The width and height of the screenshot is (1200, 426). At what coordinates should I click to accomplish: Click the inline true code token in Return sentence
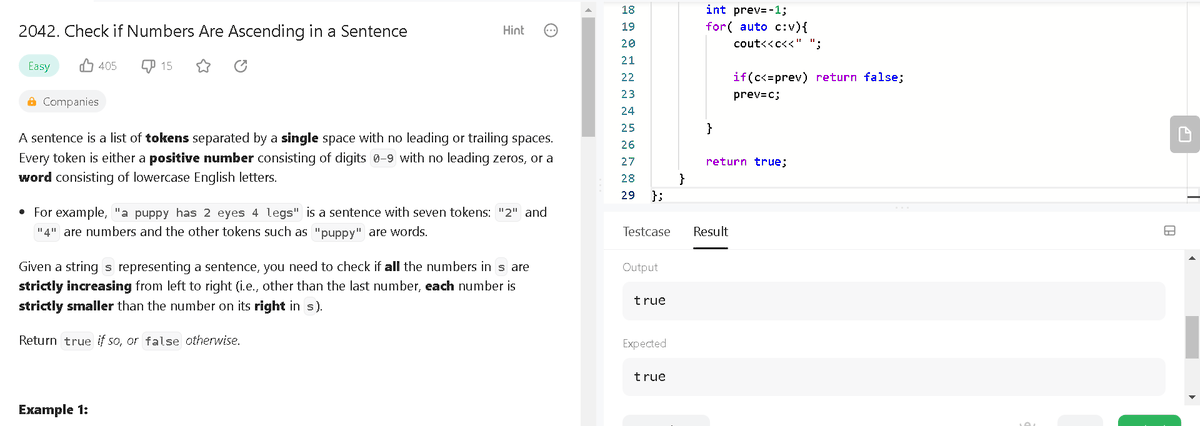pos(78,341)
